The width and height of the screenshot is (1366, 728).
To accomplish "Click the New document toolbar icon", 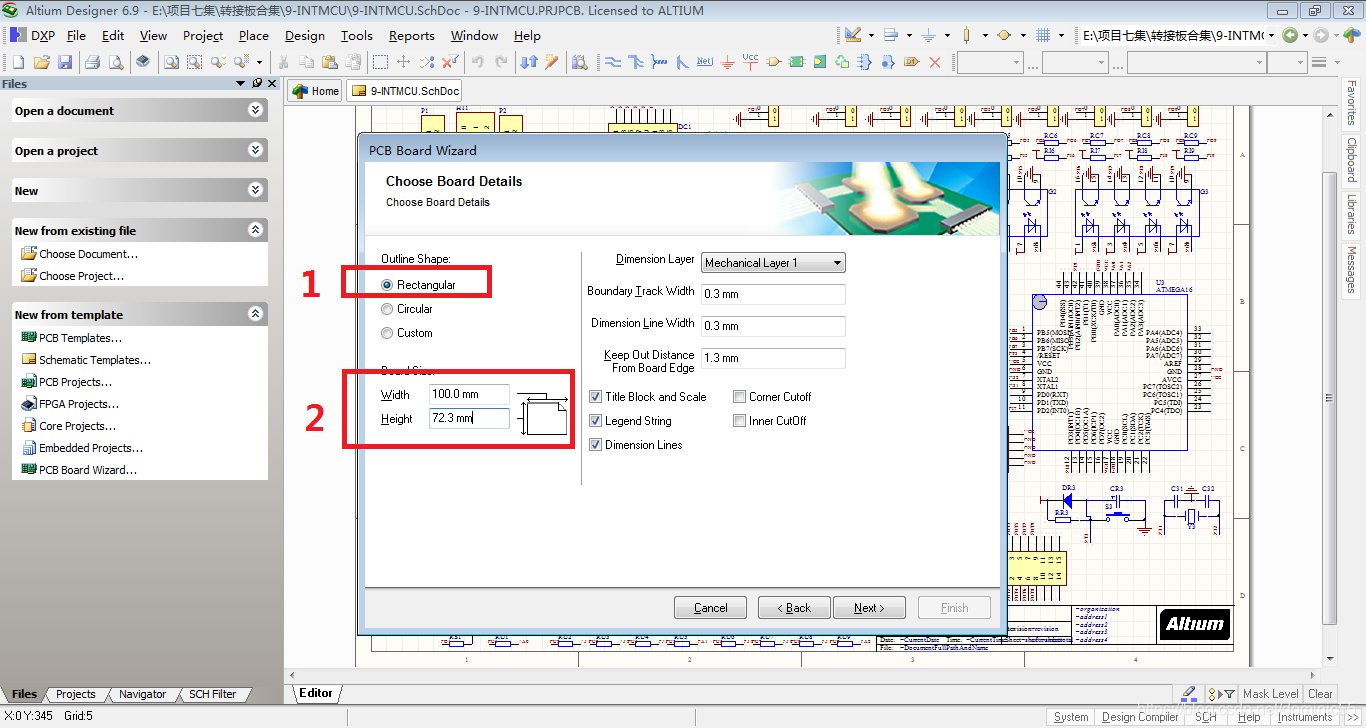I will point(18,62).
